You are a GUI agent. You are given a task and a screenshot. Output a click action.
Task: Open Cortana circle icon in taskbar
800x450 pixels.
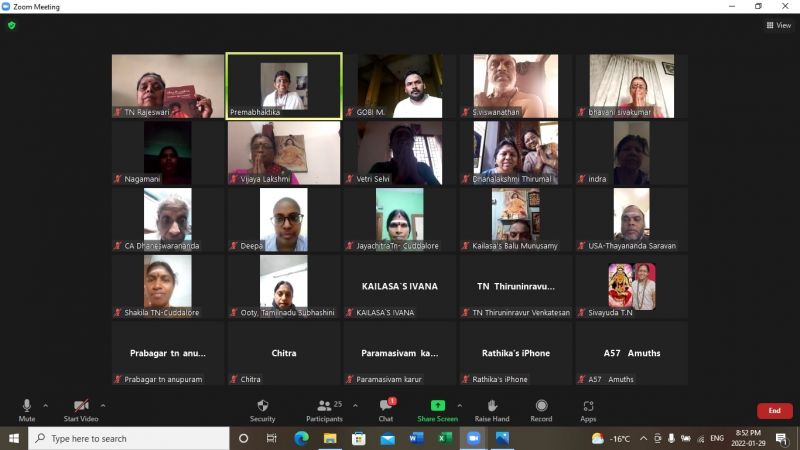coord(243,438)
